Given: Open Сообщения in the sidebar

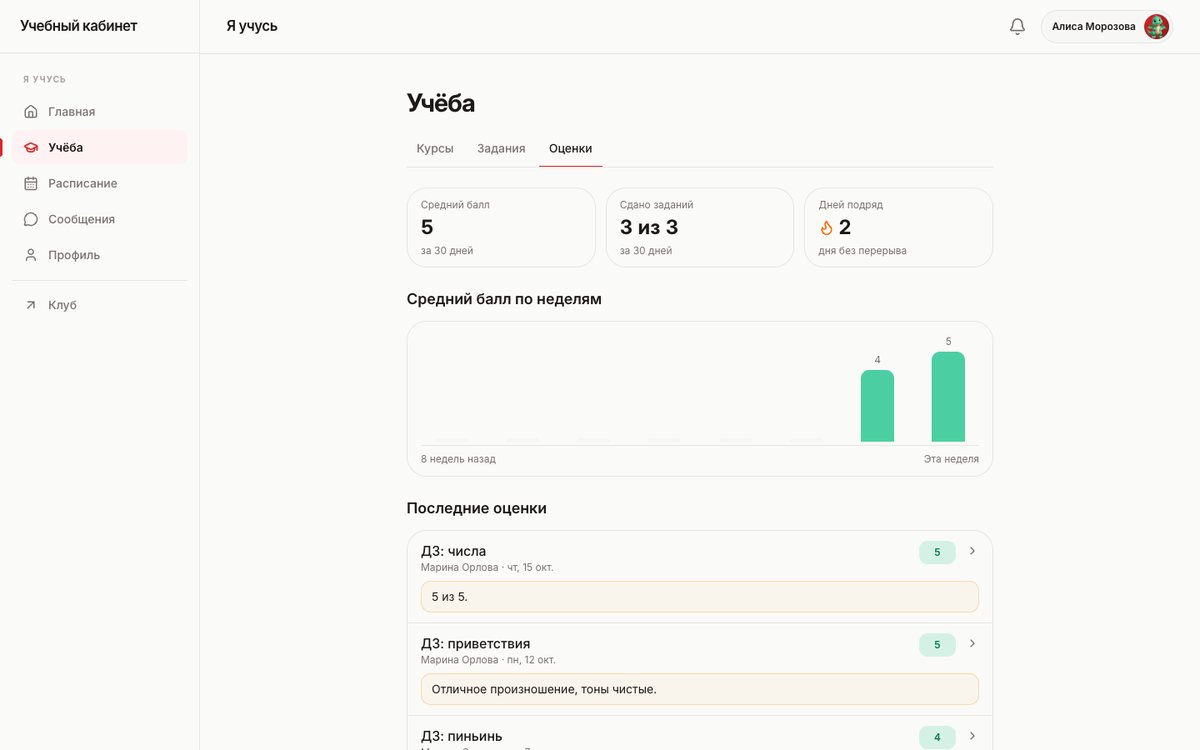Looking at the screenshot, I should (x=100, y=220).
